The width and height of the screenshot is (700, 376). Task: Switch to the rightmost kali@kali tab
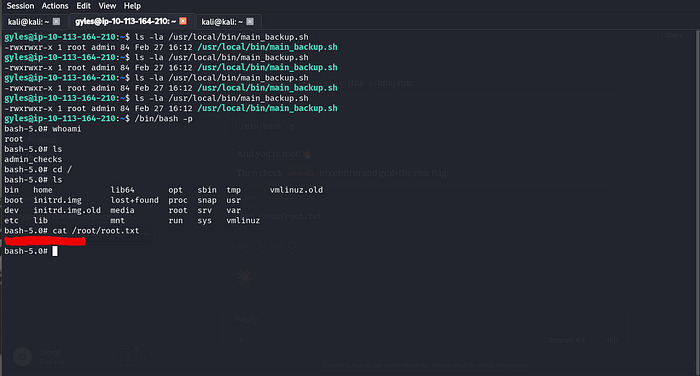[222, 21]
